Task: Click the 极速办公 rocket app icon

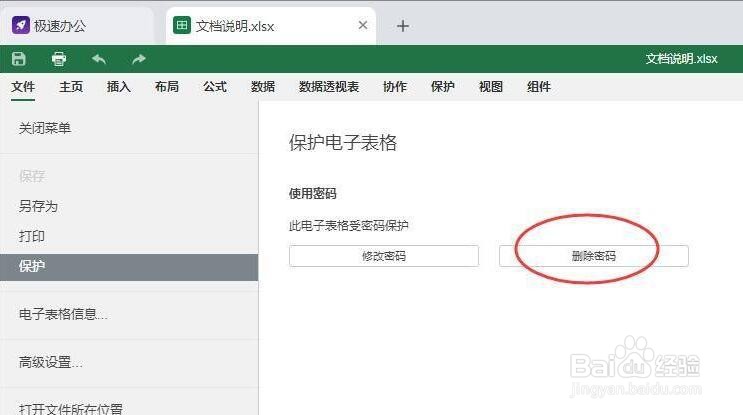Action: (x=21, y=25)
